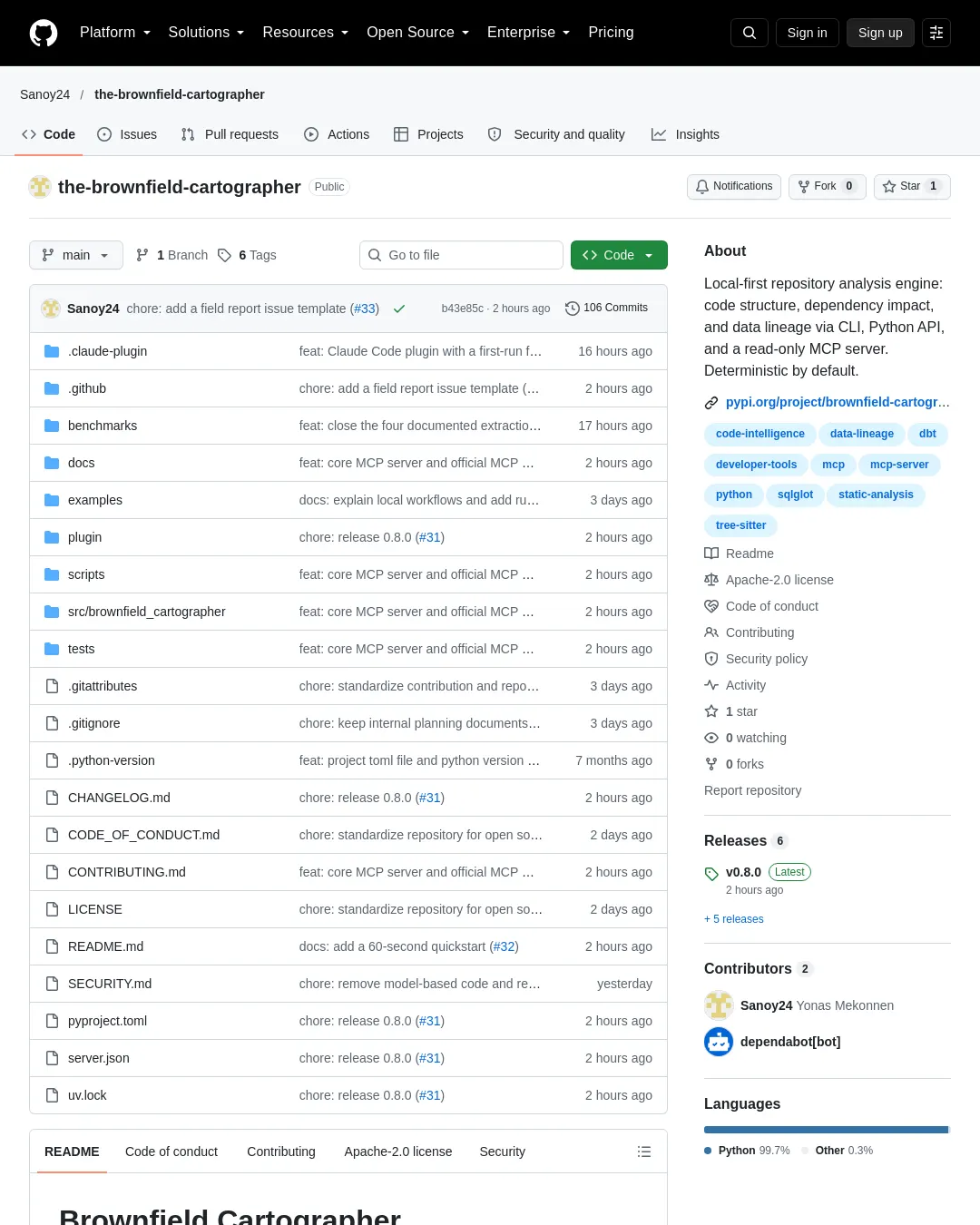Expand the Enterprise menu
The image size is (980, 1225).
(x=529, y=33)
